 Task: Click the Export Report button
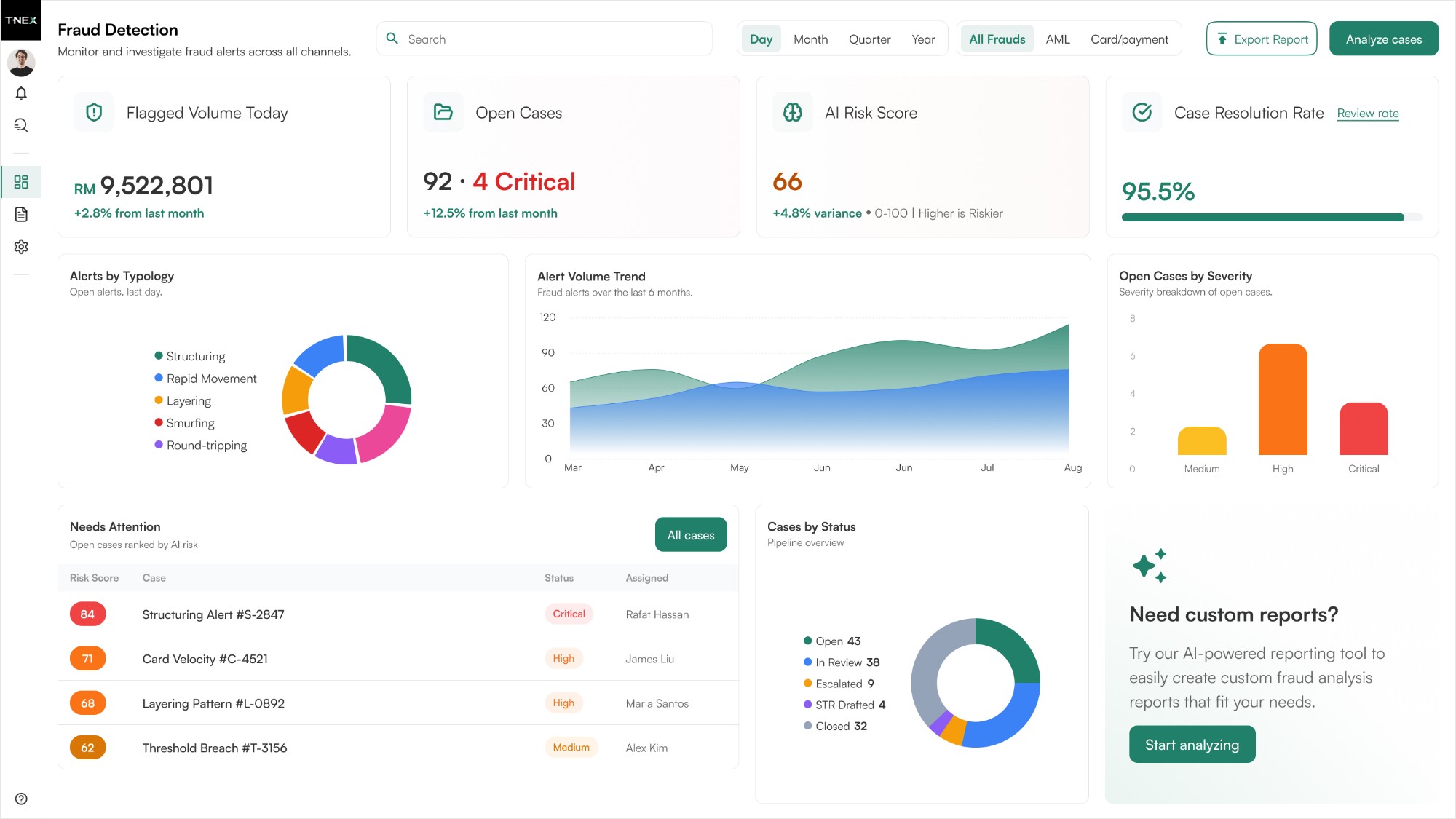point(1262,39)
